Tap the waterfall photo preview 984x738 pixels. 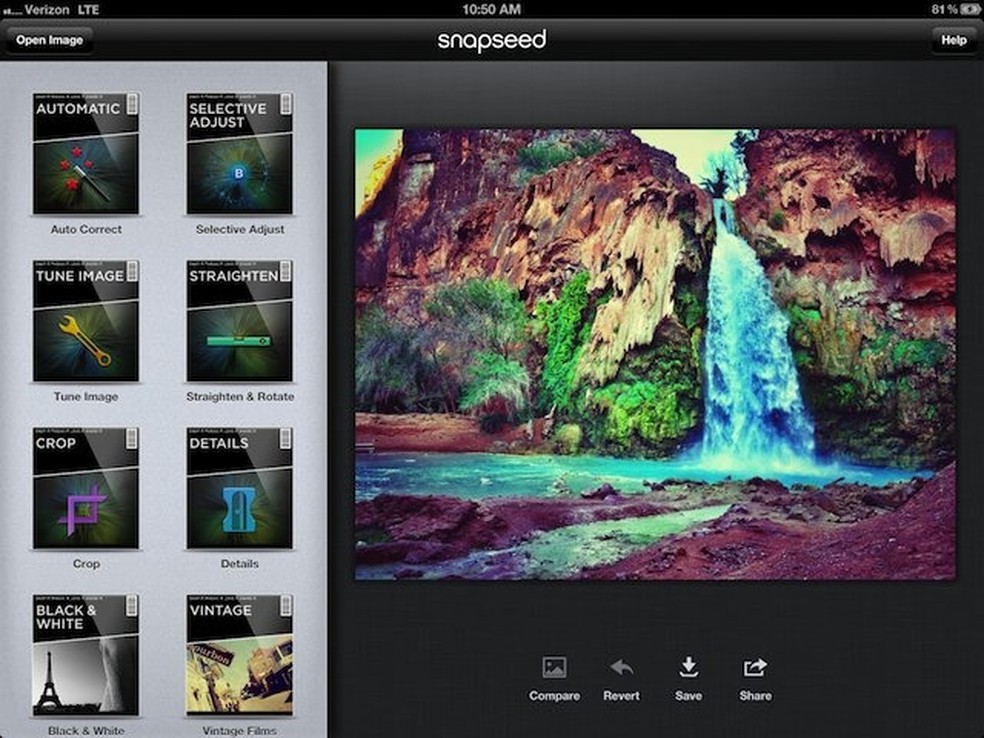click(655, 355)
